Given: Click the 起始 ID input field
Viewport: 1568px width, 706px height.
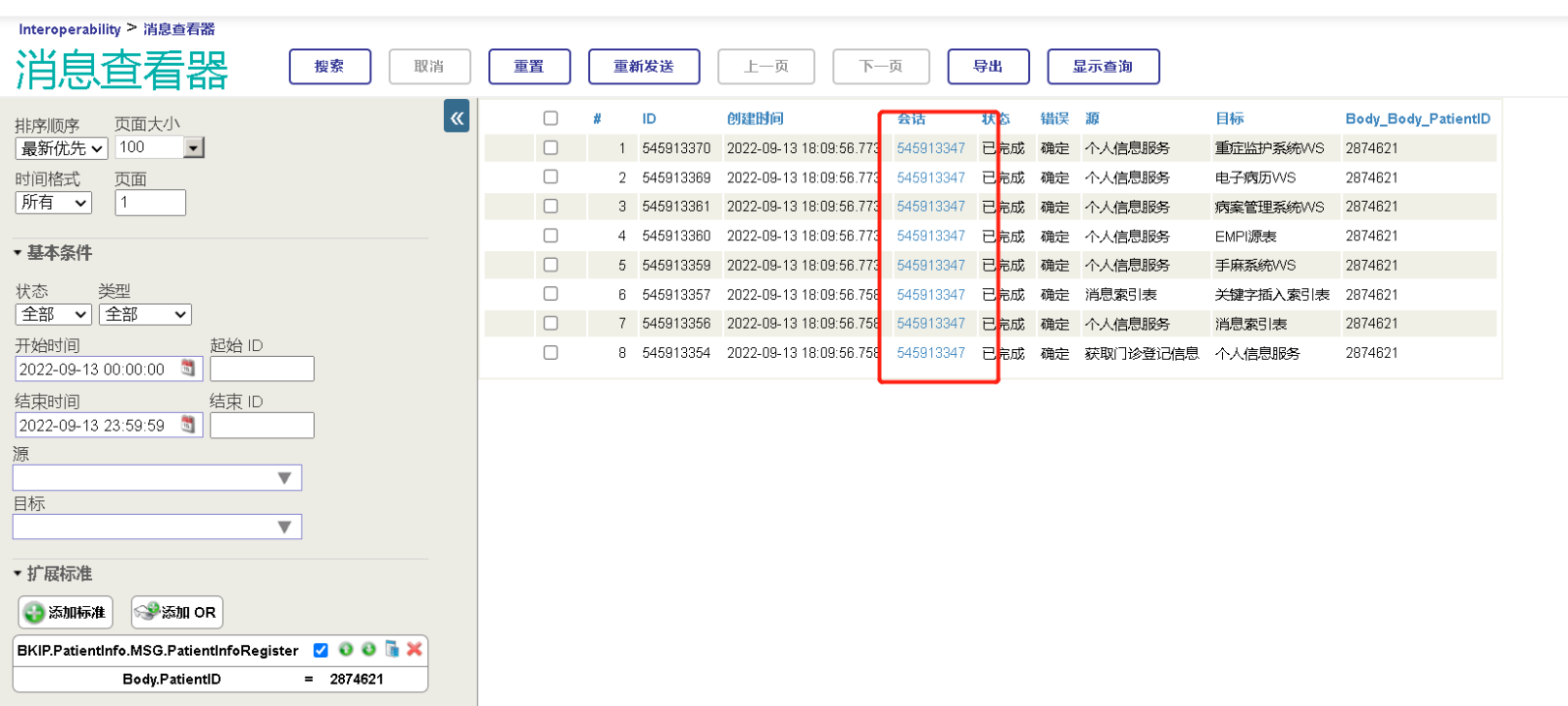Looking at the screenshot, I should [x=262, y=369].
